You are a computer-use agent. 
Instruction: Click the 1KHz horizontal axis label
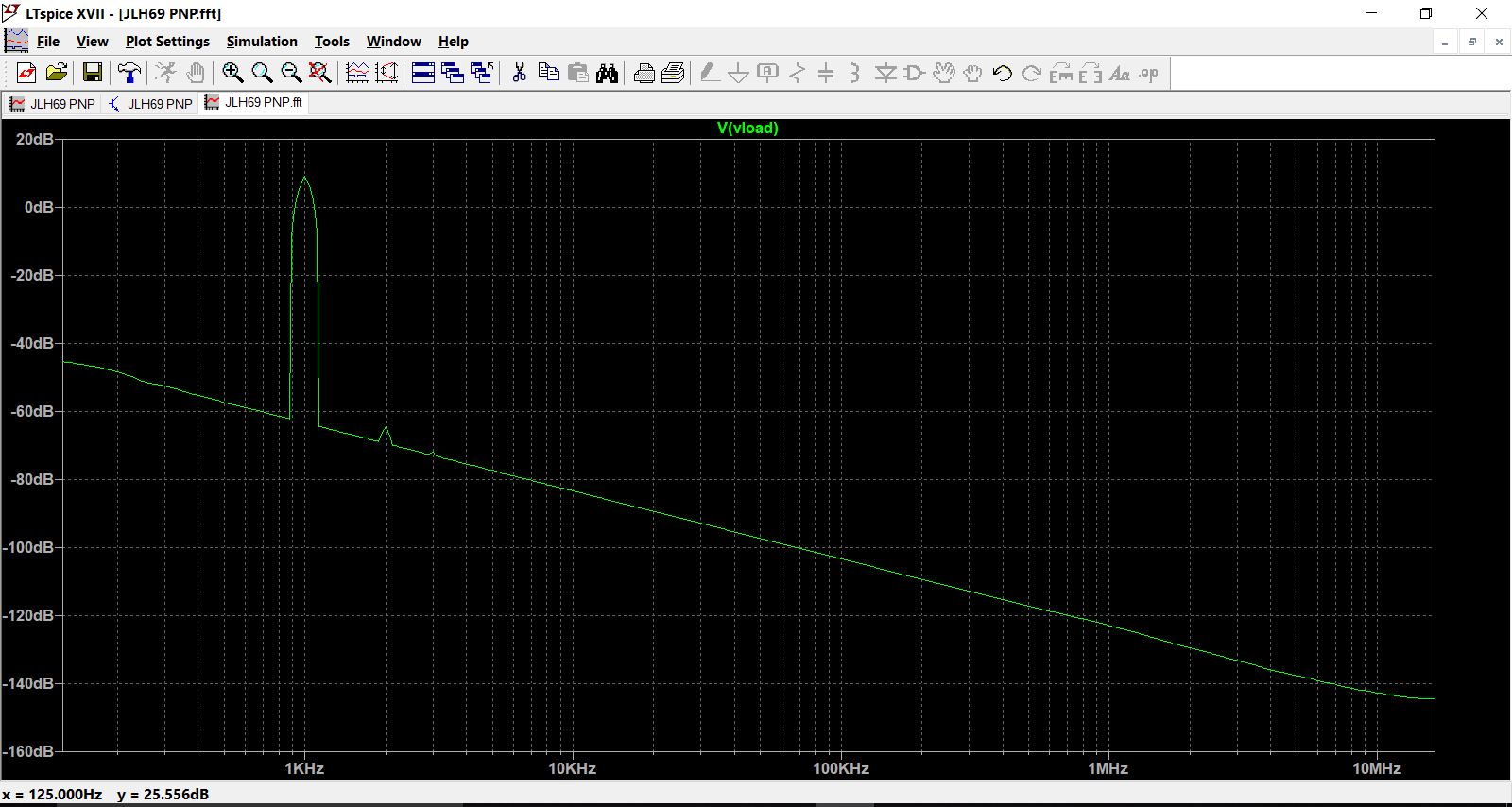point(304,769)
